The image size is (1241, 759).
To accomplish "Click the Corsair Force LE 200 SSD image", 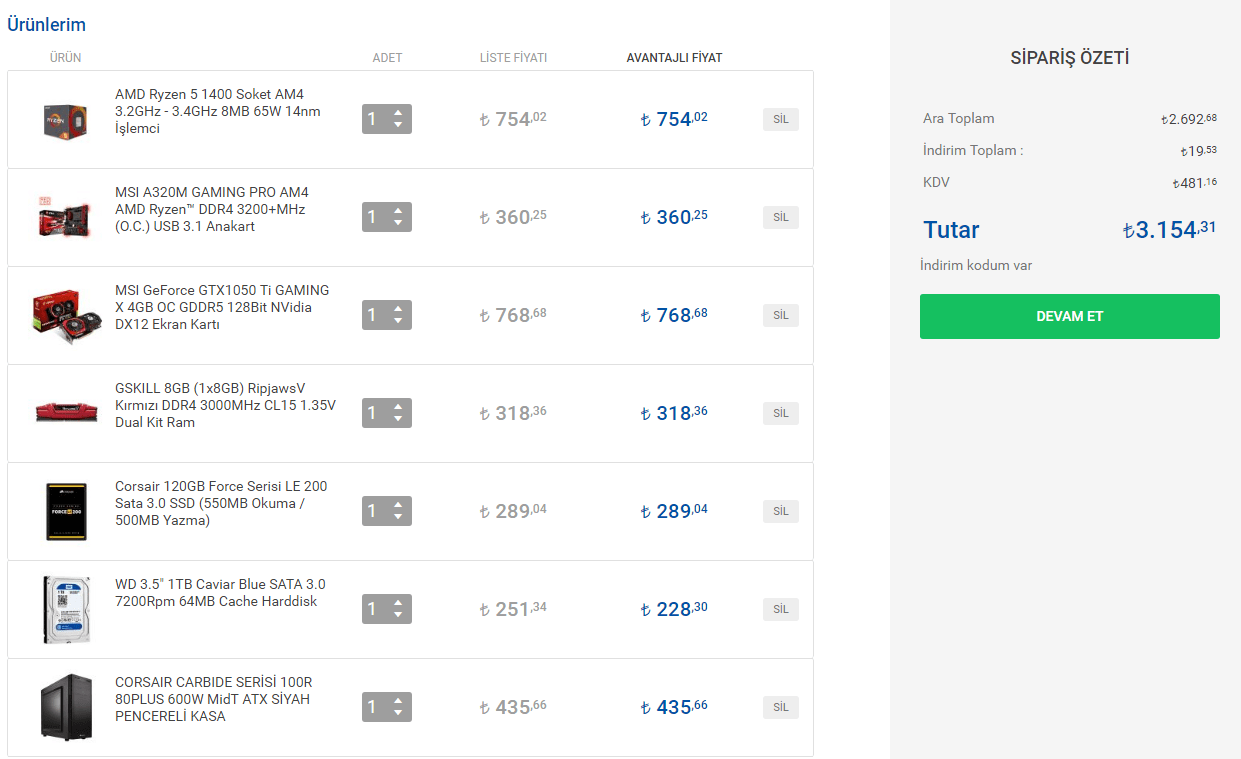I will point(67,511).
